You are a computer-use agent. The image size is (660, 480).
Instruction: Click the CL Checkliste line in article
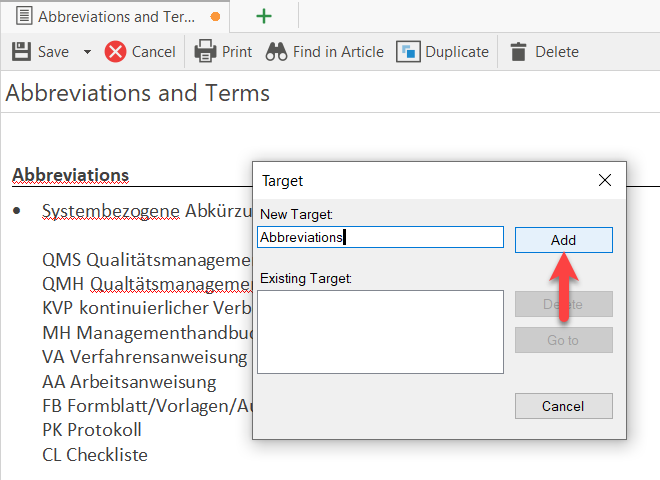[95, 455]
